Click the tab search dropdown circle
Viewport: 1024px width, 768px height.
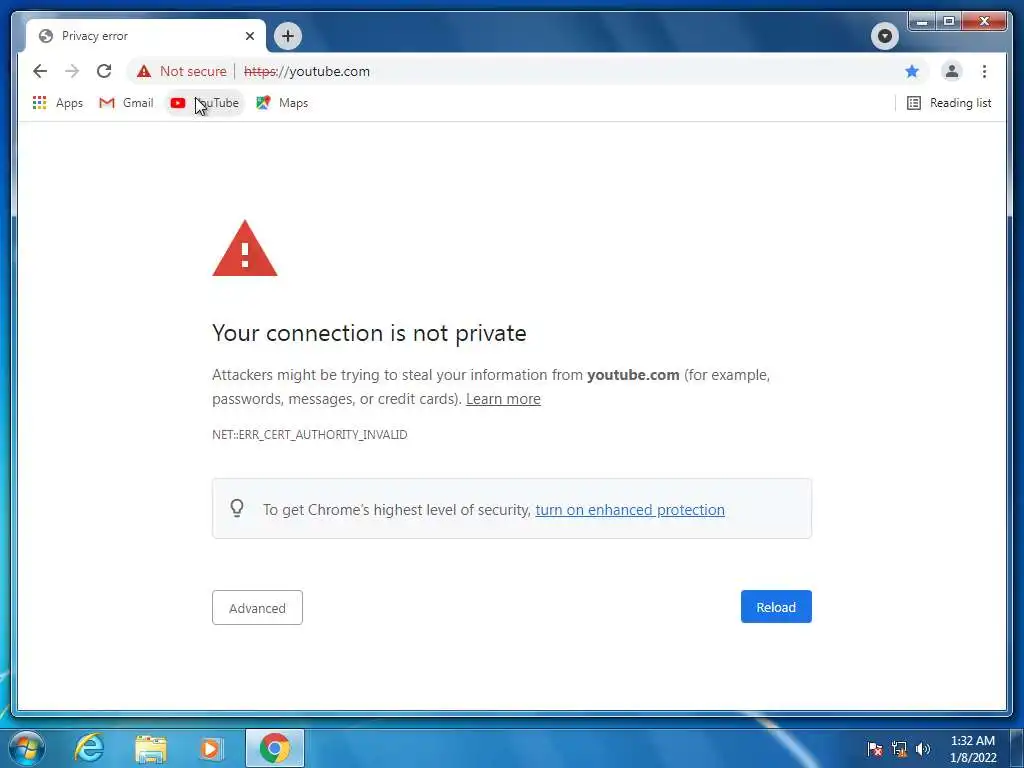tap(885, 36)
